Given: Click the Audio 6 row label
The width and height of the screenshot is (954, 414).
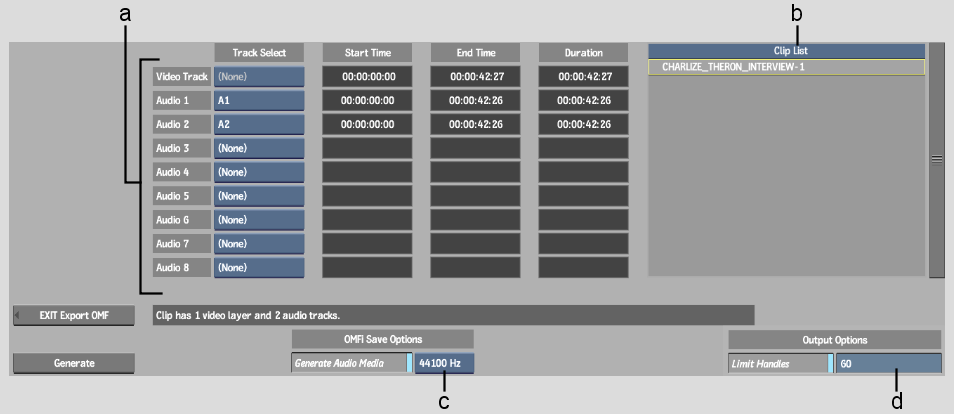Looking at the screenshot, I should [x=182, y=220].
